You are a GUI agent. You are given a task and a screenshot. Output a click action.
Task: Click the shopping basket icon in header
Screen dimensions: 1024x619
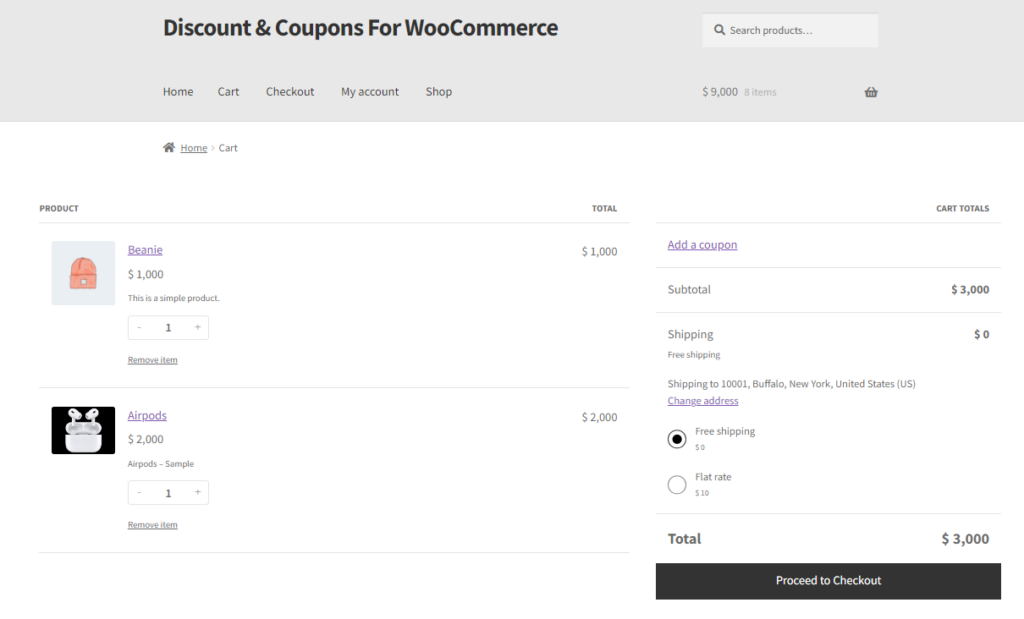click(x=871, y=92)
